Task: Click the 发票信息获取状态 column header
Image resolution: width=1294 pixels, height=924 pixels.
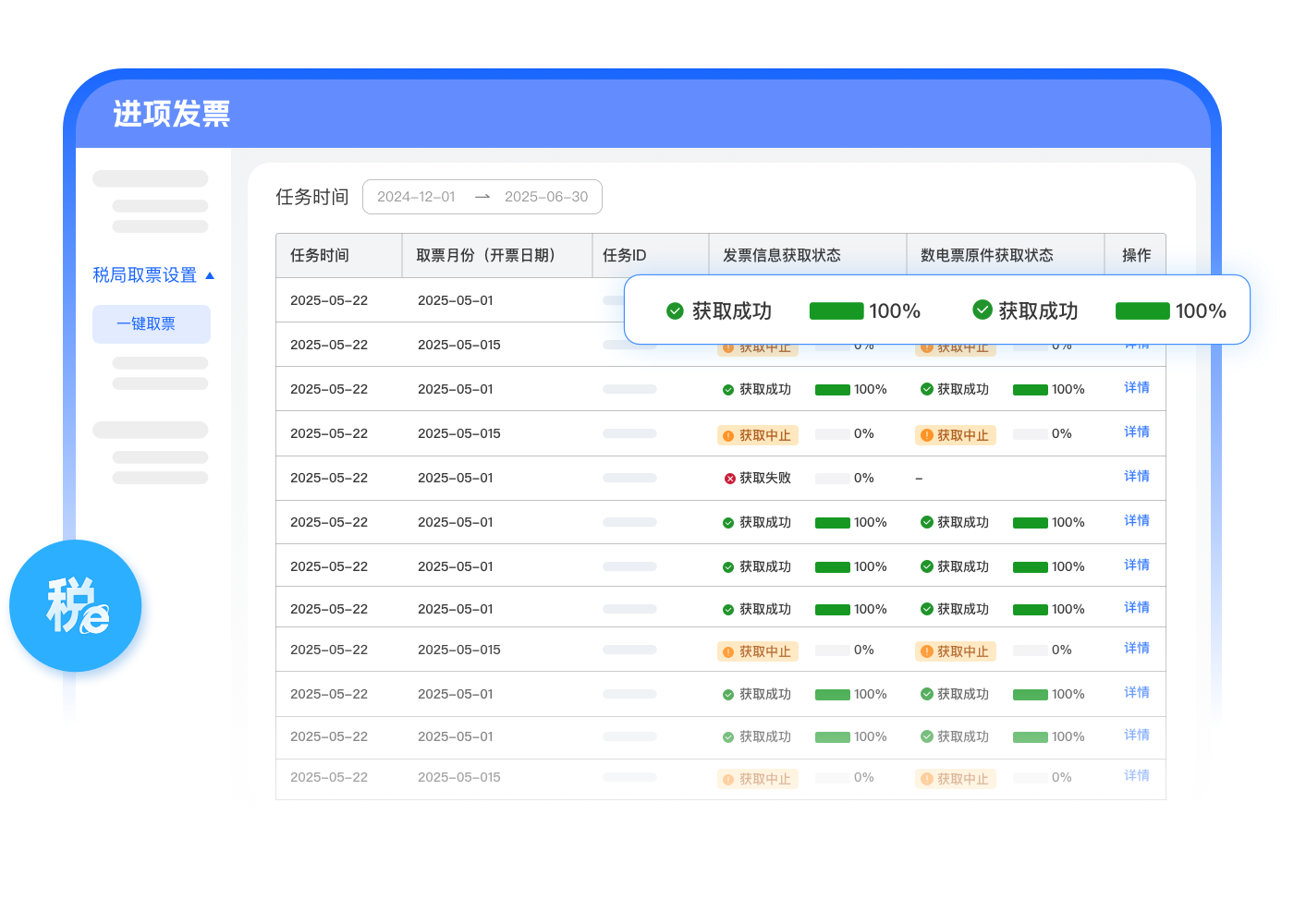Action: (781, 256)
